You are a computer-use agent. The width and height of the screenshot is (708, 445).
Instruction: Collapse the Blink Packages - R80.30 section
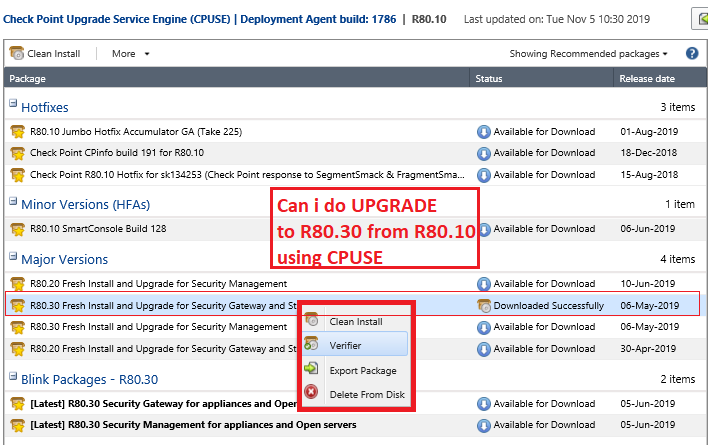[13, 376]
